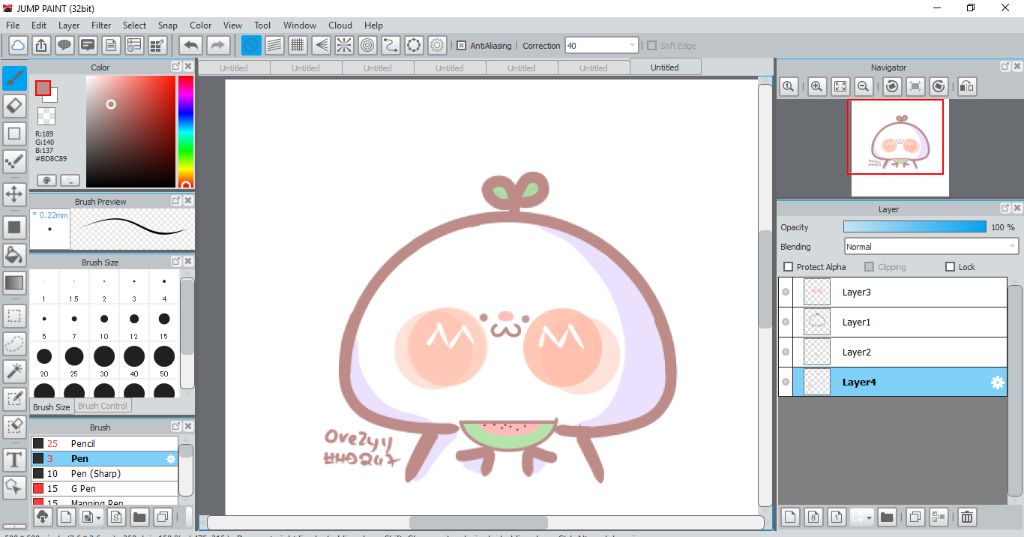Open the Cloud menu
This screenshot has height=537, width=1024.
(340, 25)
